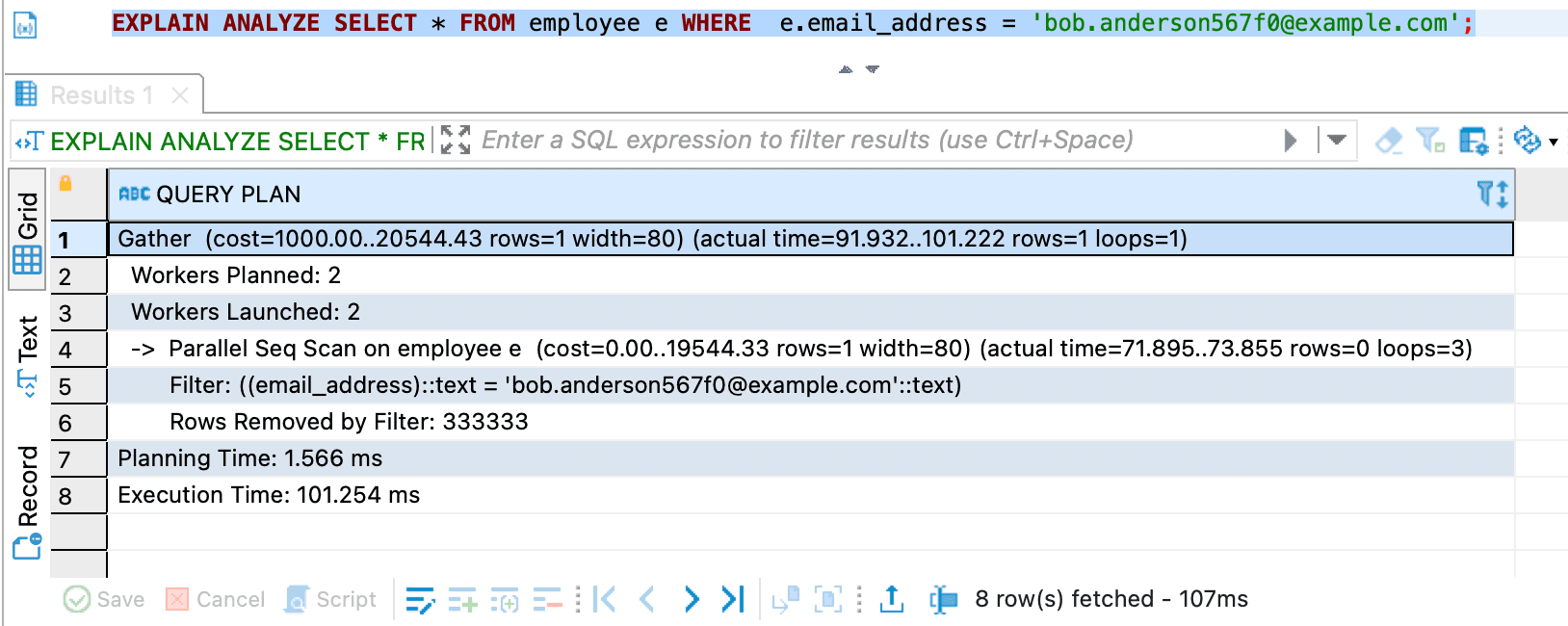Click the collapse-up arrow above results panel
The height and width of the screenshot is (626, 1568).
pos(846,69)
